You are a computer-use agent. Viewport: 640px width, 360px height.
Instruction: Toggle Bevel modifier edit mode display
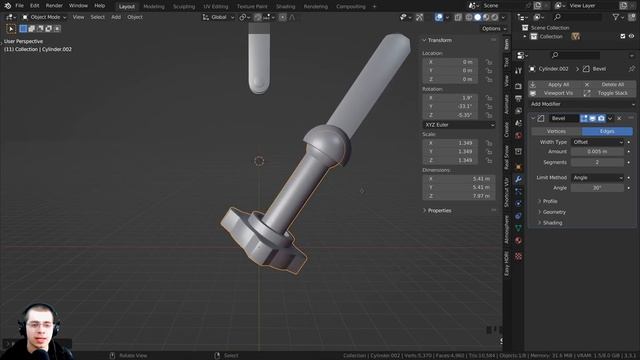(x=584, y=118)
